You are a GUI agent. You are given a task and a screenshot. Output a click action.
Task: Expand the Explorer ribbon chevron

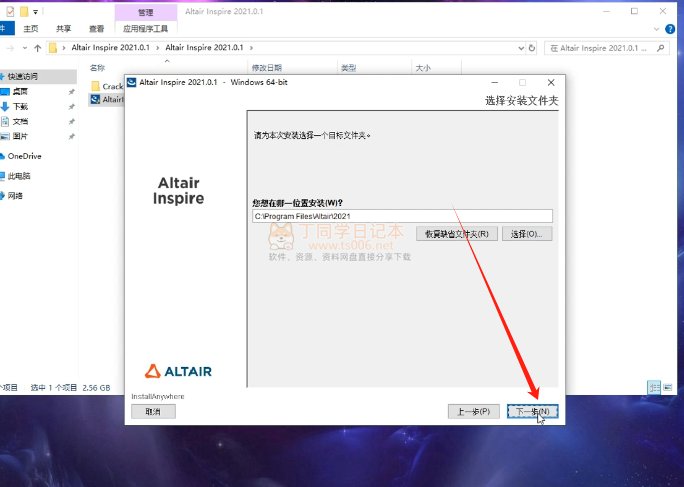pyautogui.click(x=657, y=29)
